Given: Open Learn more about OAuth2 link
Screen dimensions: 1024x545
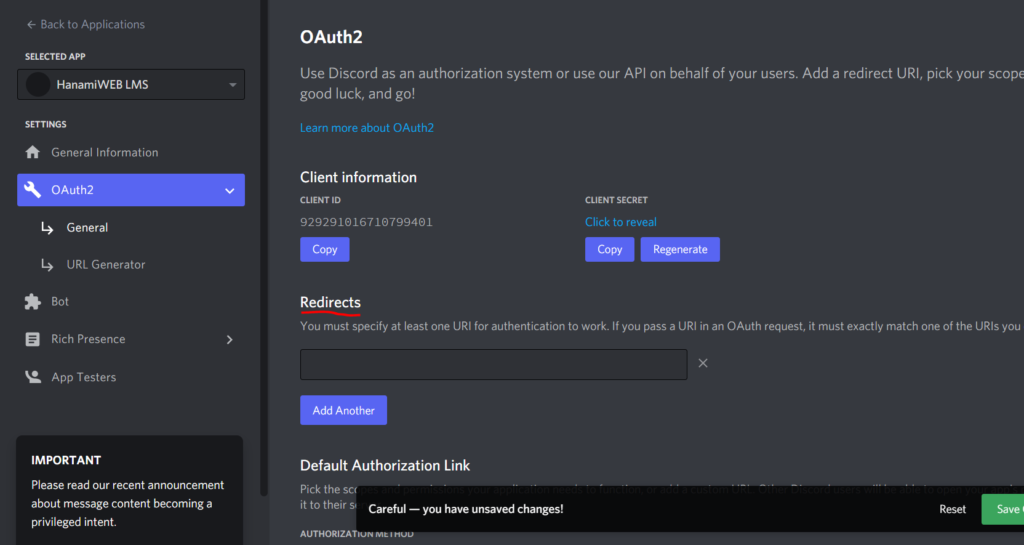Looking at the screenshot, I should pyautogui.click(x=366, y=128).
